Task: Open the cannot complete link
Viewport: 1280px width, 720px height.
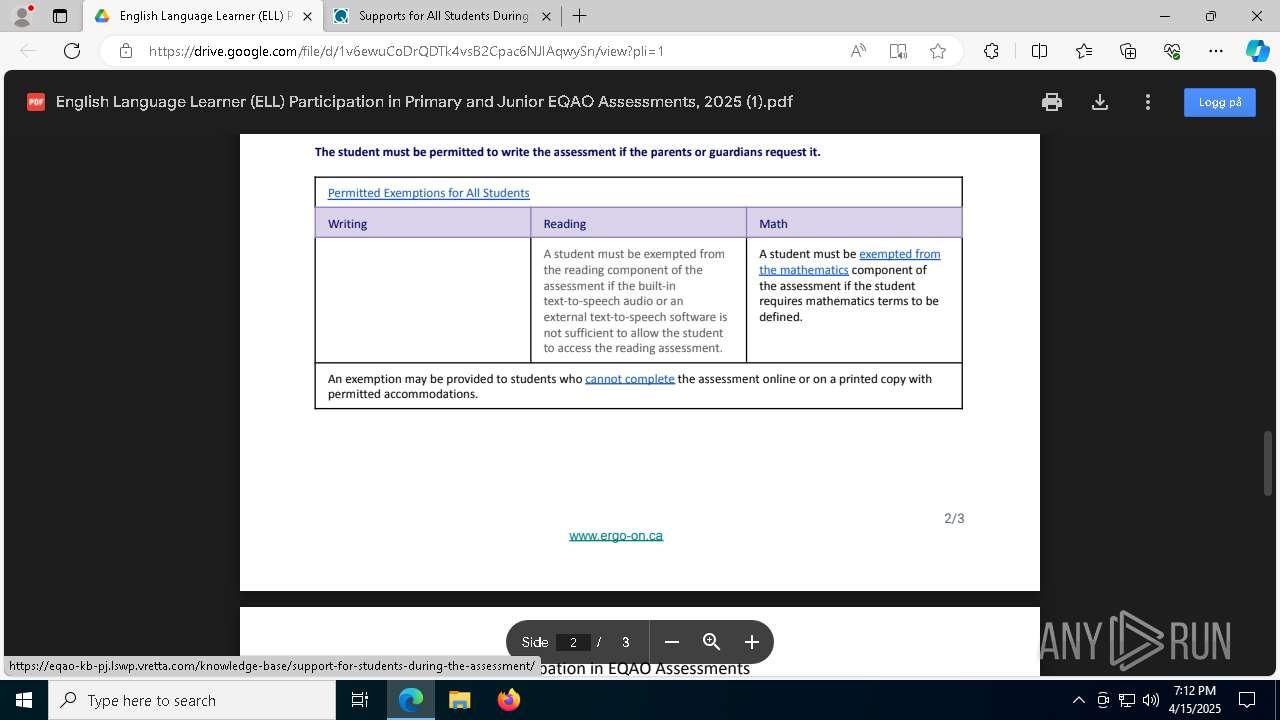Action: [630, 379]
